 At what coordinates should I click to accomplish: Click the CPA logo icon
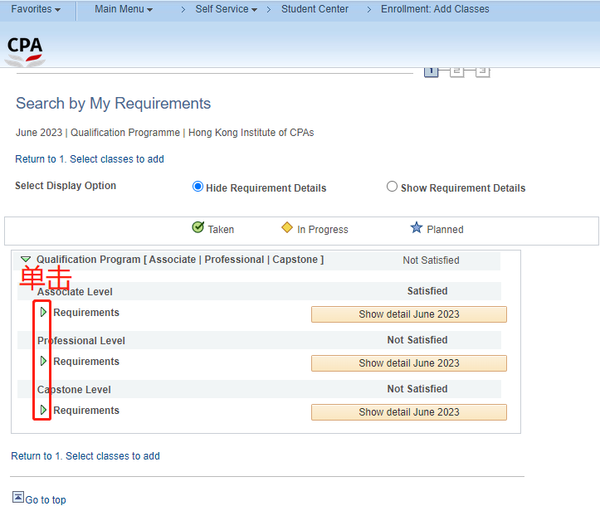click(x=25, y=51)
